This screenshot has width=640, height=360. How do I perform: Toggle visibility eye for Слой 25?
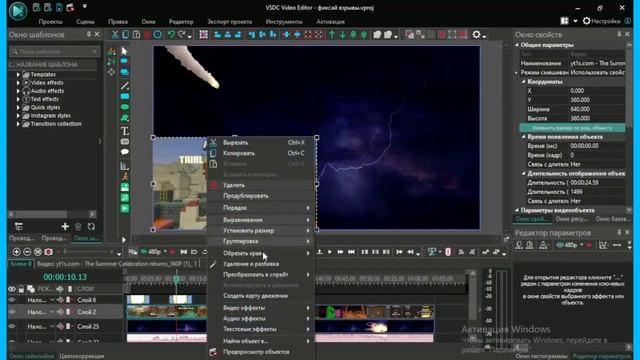point(12,326)
